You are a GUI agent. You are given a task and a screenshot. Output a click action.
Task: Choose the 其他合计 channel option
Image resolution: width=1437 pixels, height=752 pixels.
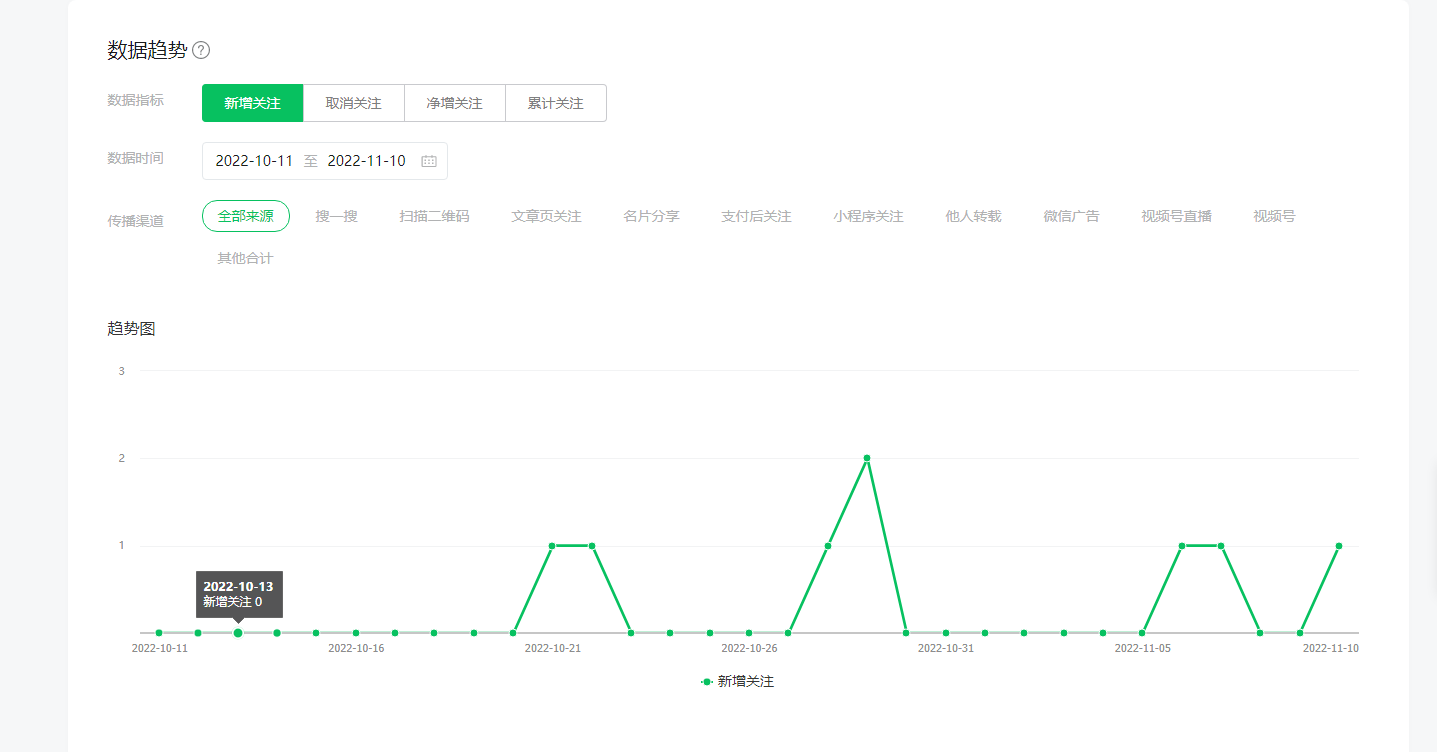click(245, 258)
